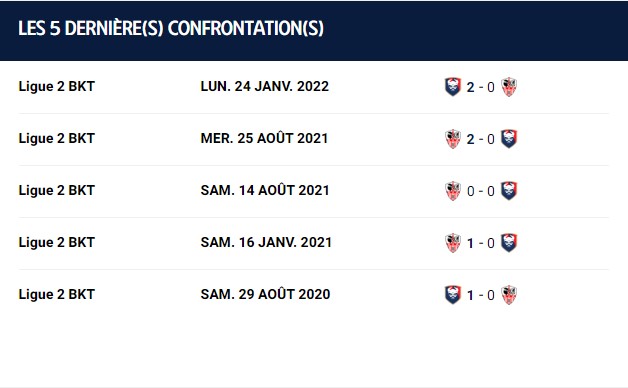
Task: Click home crest in 16 Janv. 2021 match
Action: [453, 243]
